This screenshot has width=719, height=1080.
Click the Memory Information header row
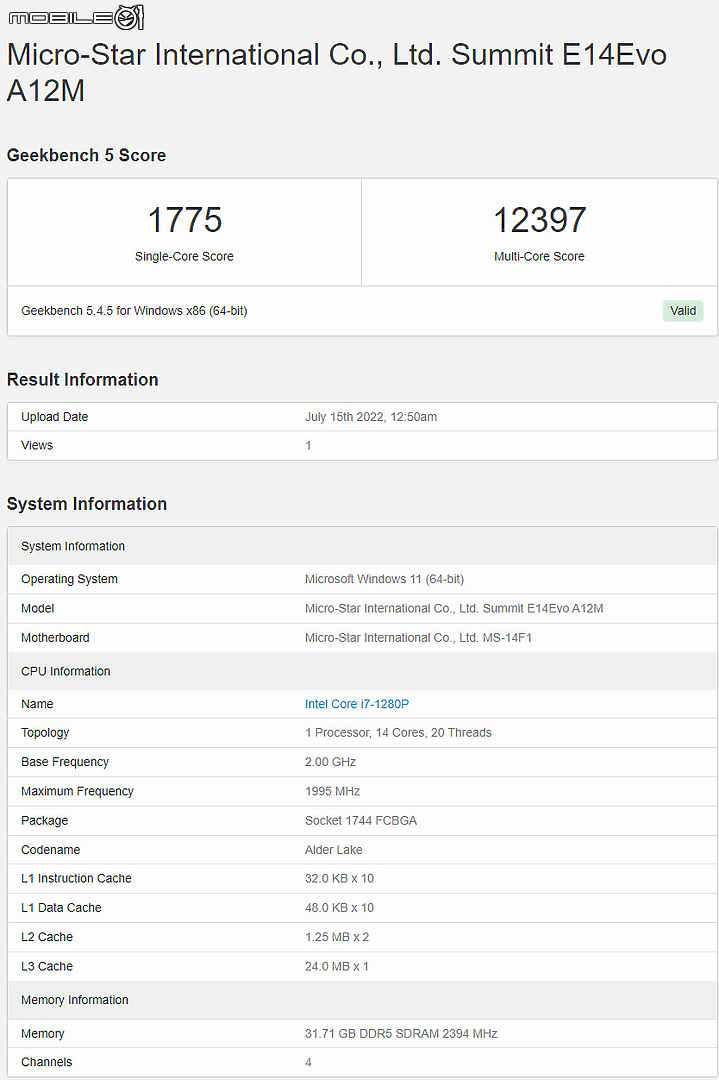click(x=362, y=1000)
